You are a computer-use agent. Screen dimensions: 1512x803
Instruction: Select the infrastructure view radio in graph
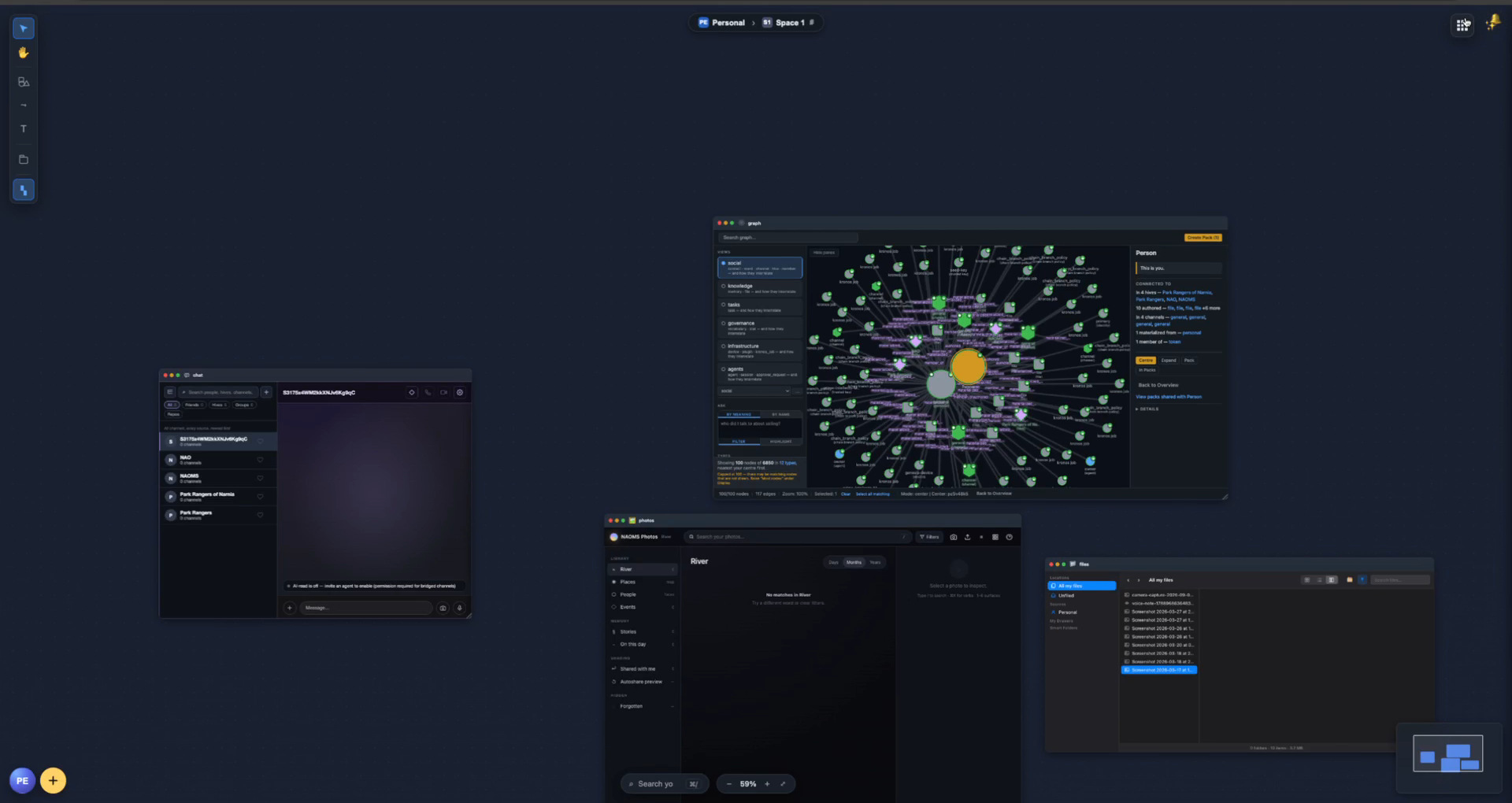(724, 346)
